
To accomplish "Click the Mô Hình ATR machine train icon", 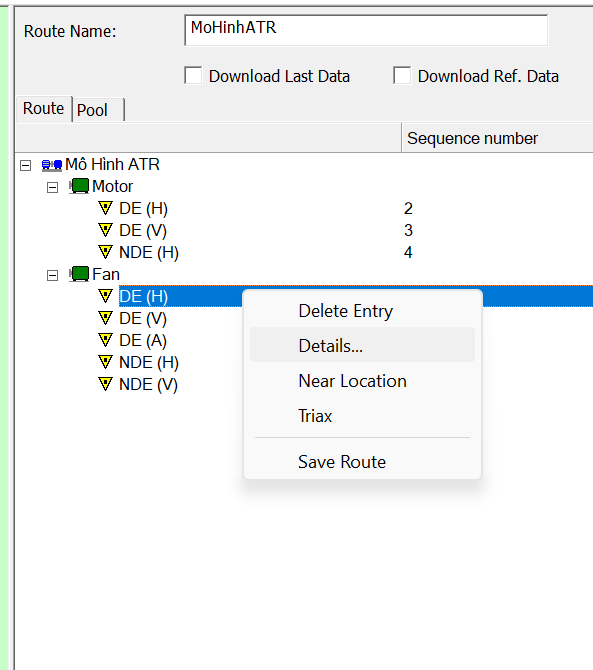I will [x=52, y=165].
